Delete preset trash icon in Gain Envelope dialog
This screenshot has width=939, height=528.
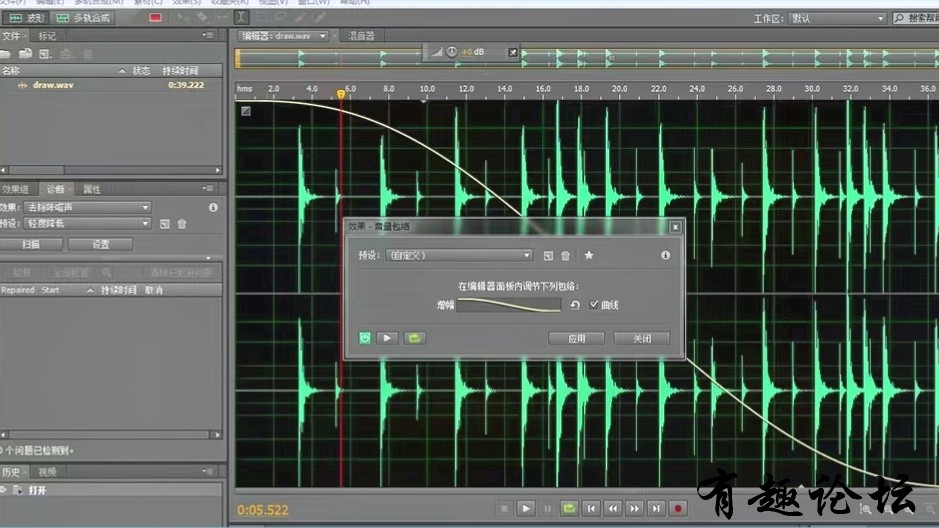click(x=565, y=256)
